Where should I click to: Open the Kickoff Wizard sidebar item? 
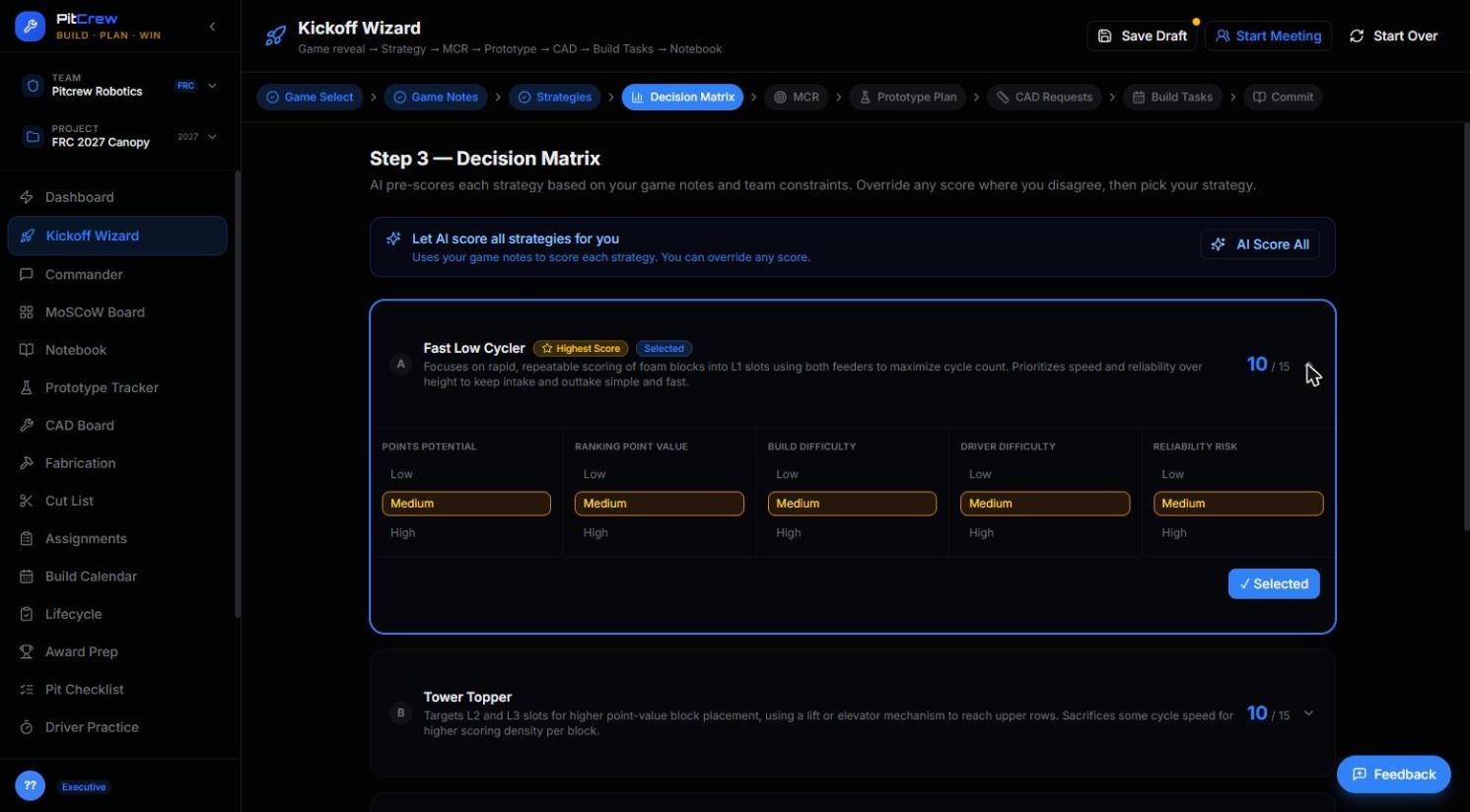117,236
